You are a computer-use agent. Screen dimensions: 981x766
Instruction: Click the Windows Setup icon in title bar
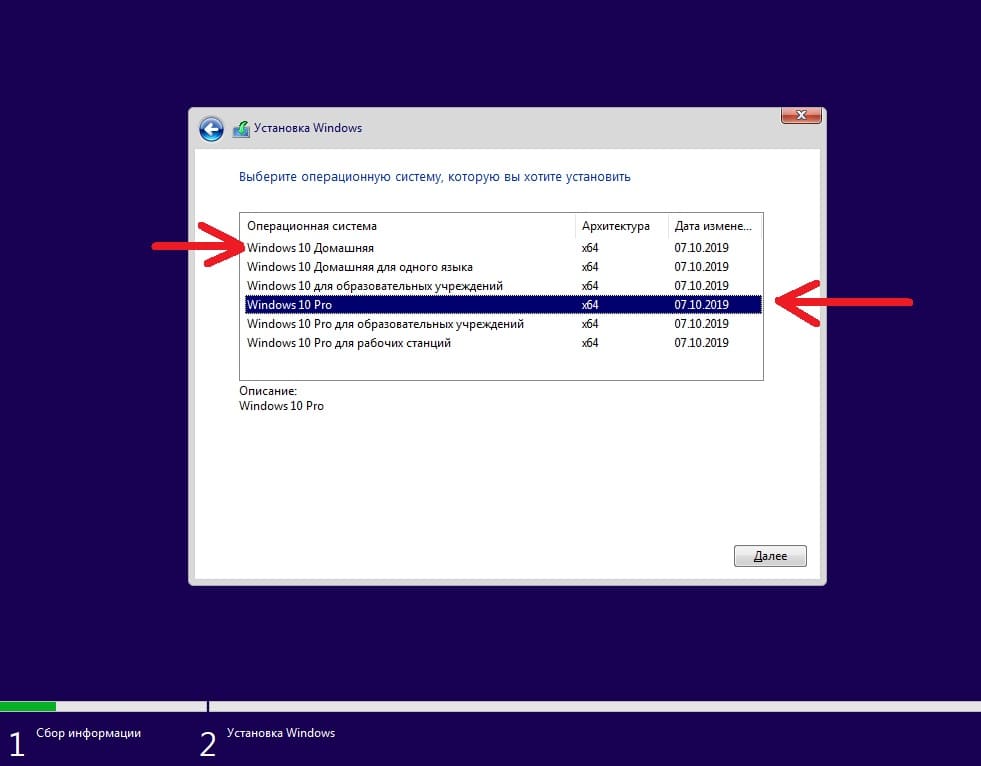(241, 129)
